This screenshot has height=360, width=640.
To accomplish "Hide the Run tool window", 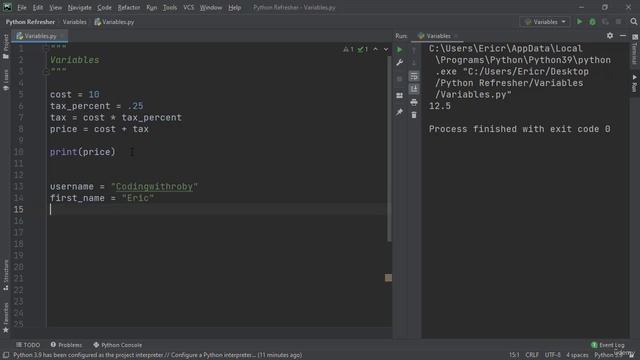I will [623, 36].
